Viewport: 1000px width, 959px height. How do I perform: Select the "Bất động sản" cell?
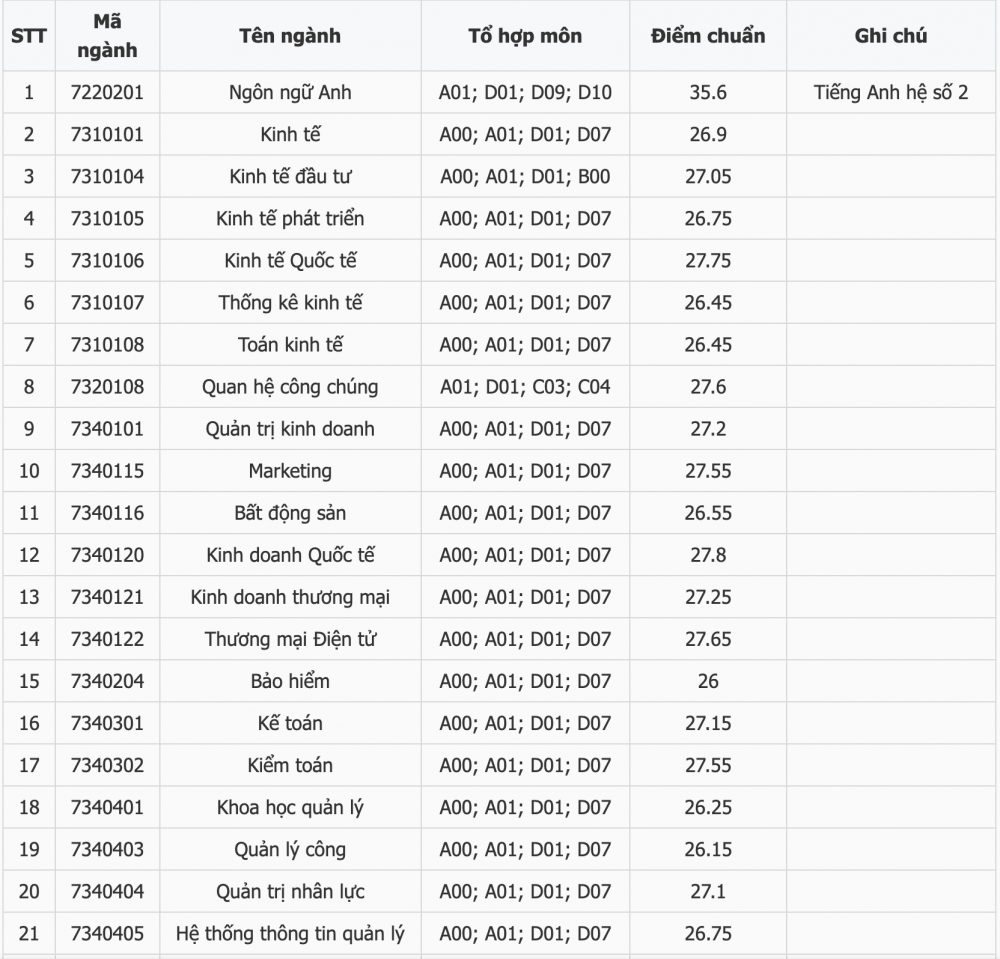(290, 513)
